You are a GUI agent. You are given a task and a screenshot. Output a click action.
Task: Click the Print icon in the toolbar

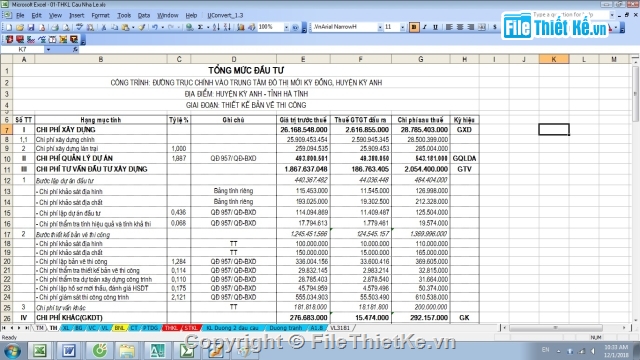pos(55,27)
